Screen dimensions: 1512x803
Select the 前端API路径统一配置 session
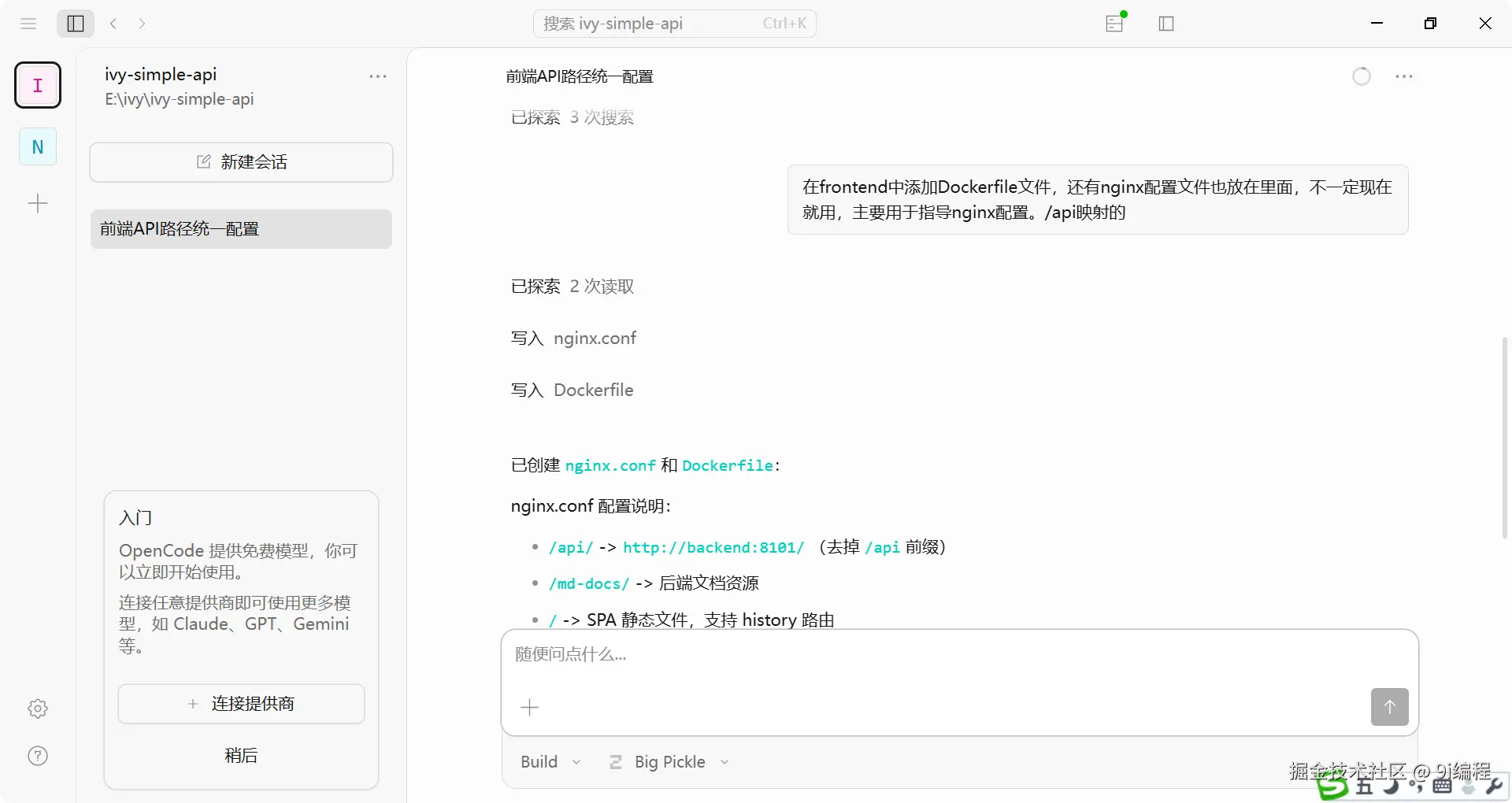click(241, 229)
